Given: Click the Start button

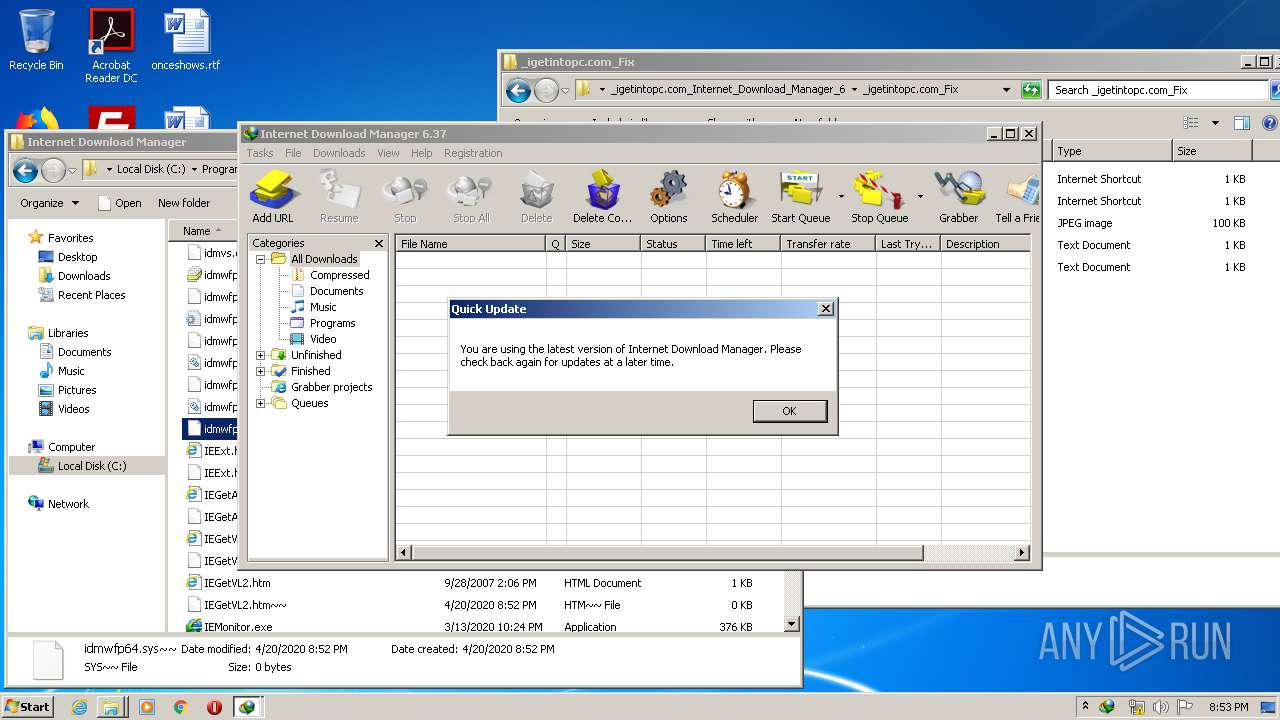Looking at the screenshot, I should click(28, 706).
